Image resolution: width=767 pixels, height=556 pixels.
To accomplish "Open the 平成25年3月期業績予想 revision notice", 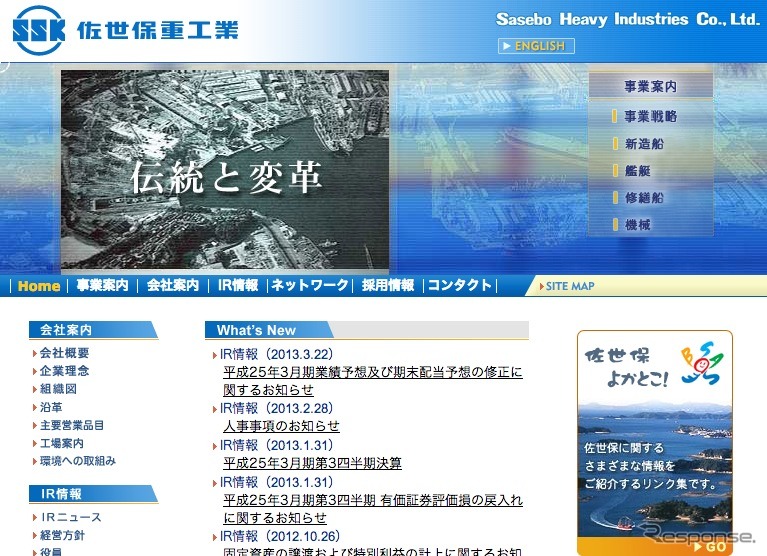I will tap(373, 381).
